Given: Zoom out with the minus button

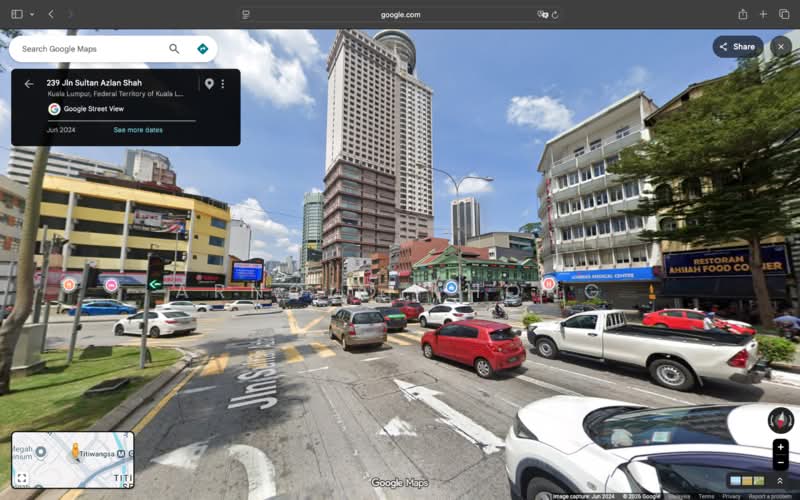Looking at the screenshot, I should [x=781, y=463].
